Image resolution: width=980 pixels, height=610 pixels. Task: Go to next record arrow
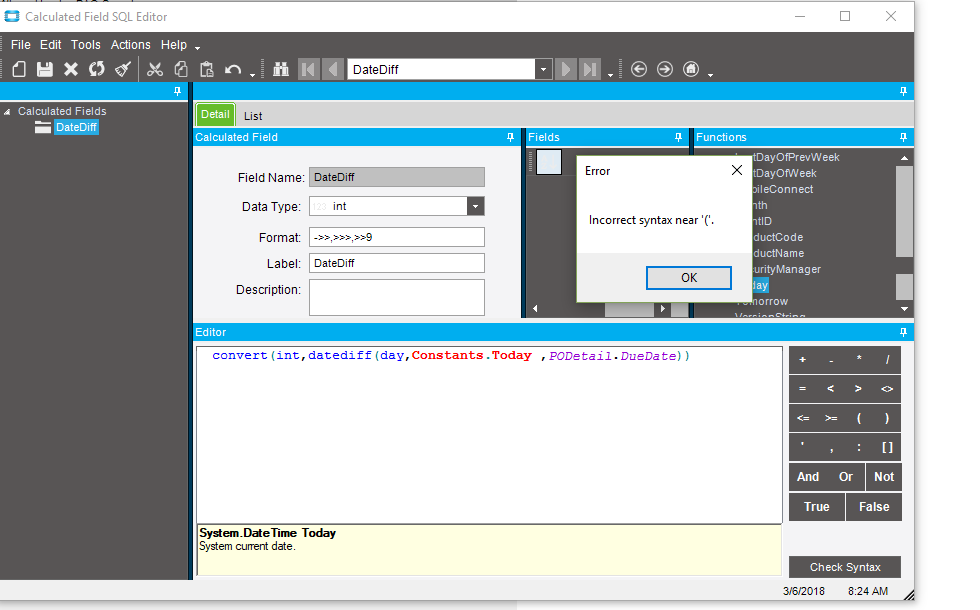(566, 69)
